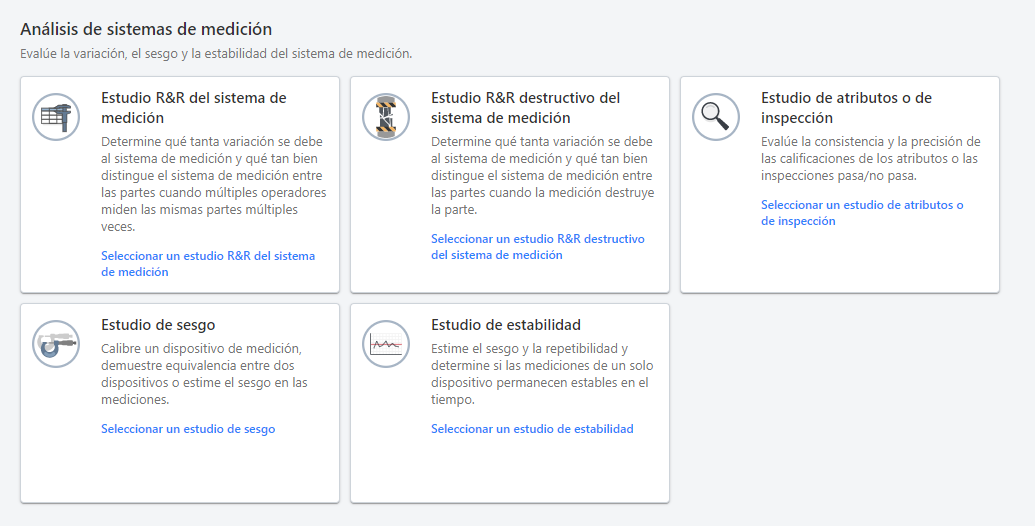Click the gage R&R caliper table icon
The image size is (1035, 526).
point(56,117)
